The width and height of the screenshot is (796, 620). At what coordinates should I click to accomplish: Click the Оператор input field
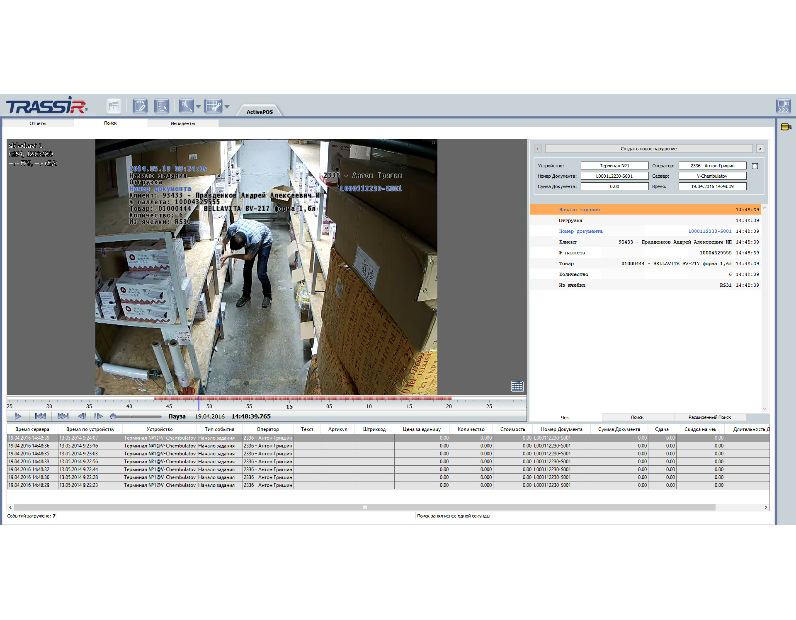(x=712, y=166)
